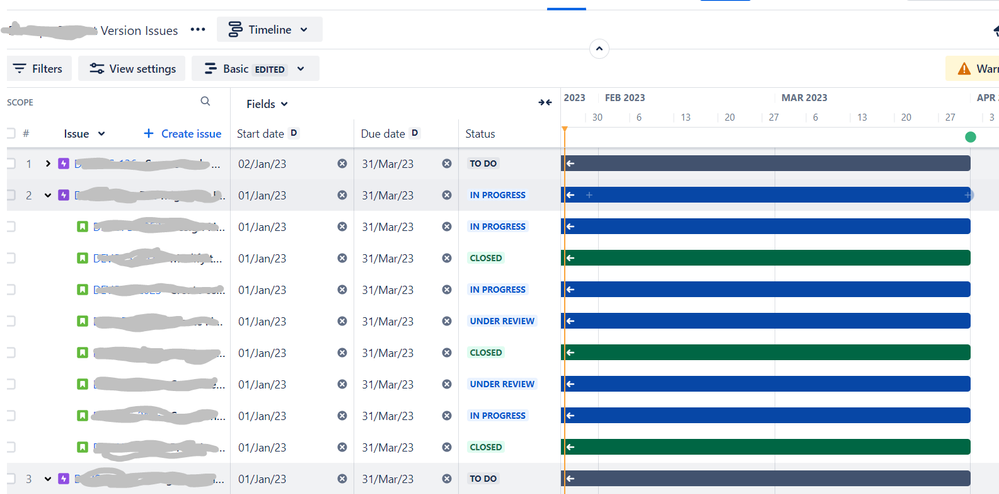
Task: Click the purple epic icon in row 2
Action: tap(63, 195)
